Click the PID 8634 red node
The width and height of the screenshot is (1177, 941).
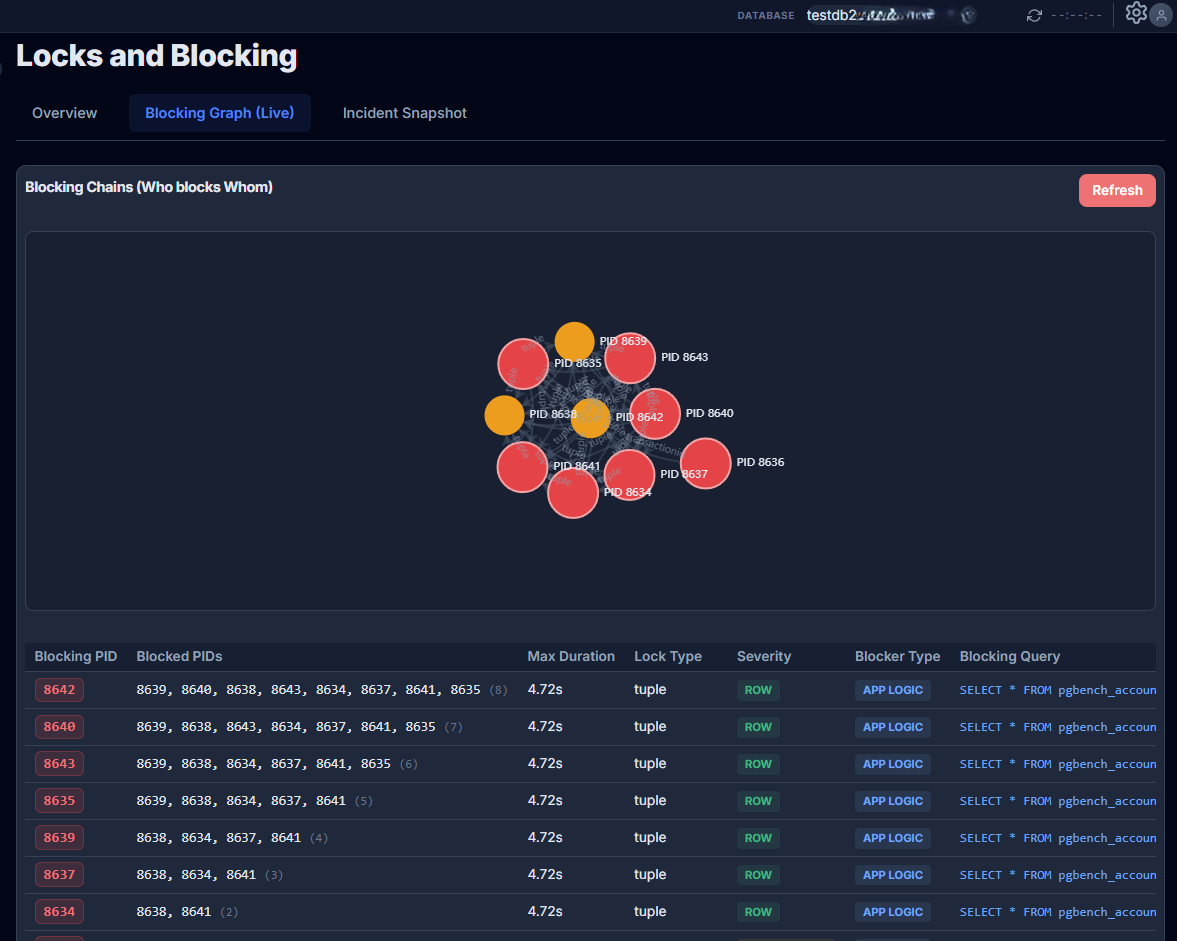573,493
